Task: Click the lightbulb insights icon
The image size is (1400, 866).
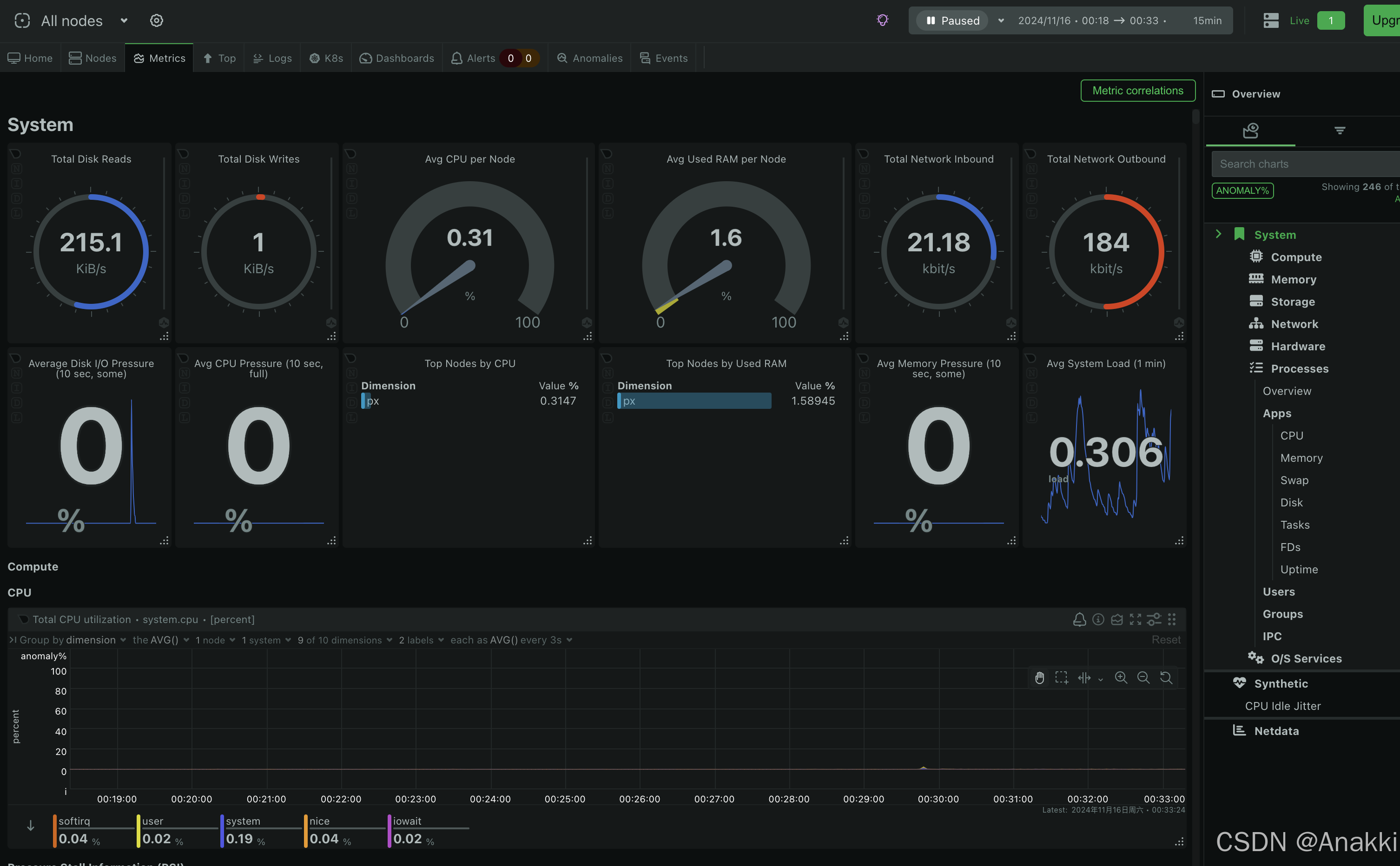Action: tap(882, 20)
